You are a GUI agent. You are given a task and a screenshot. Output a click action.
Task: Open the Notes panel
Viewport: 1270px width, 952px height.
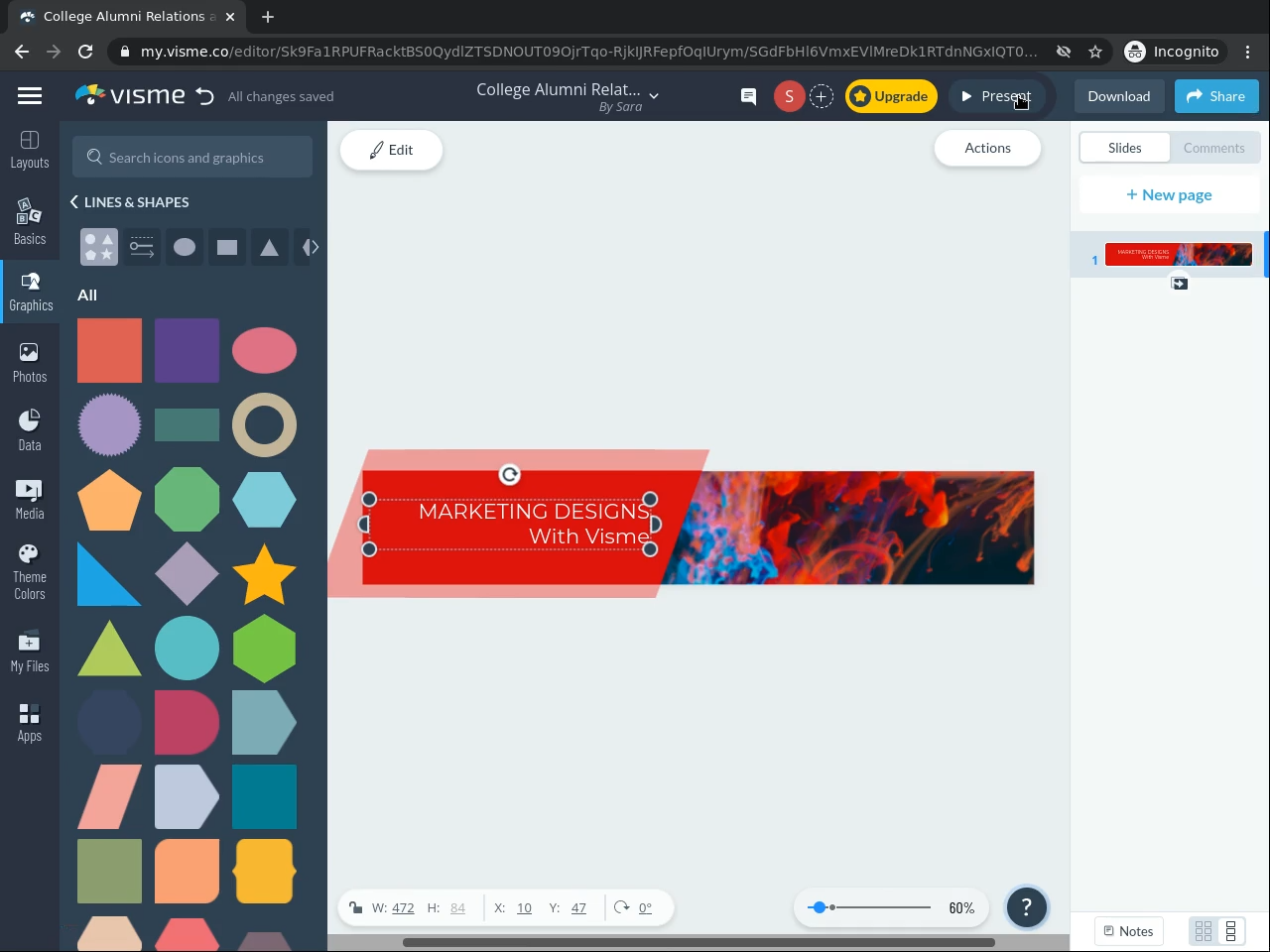point(1129,931)
